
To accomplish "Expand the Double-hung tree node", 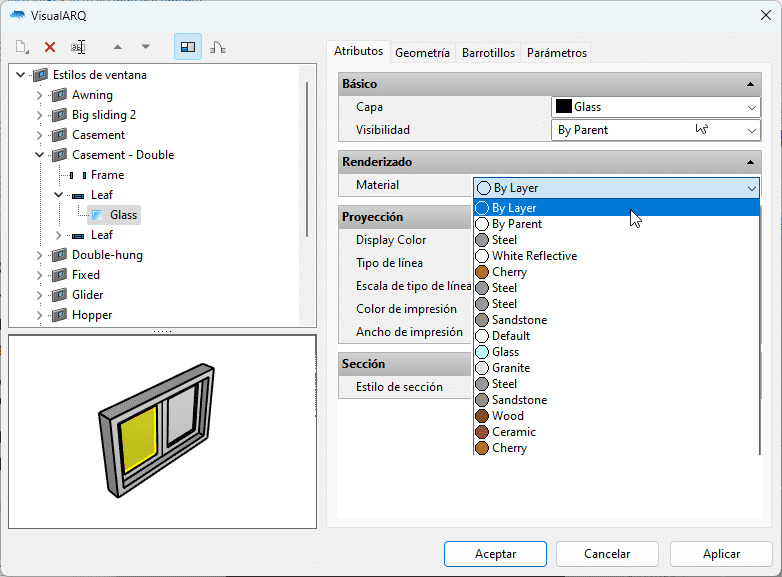I will pyautogui.click(x=39, y=255).
